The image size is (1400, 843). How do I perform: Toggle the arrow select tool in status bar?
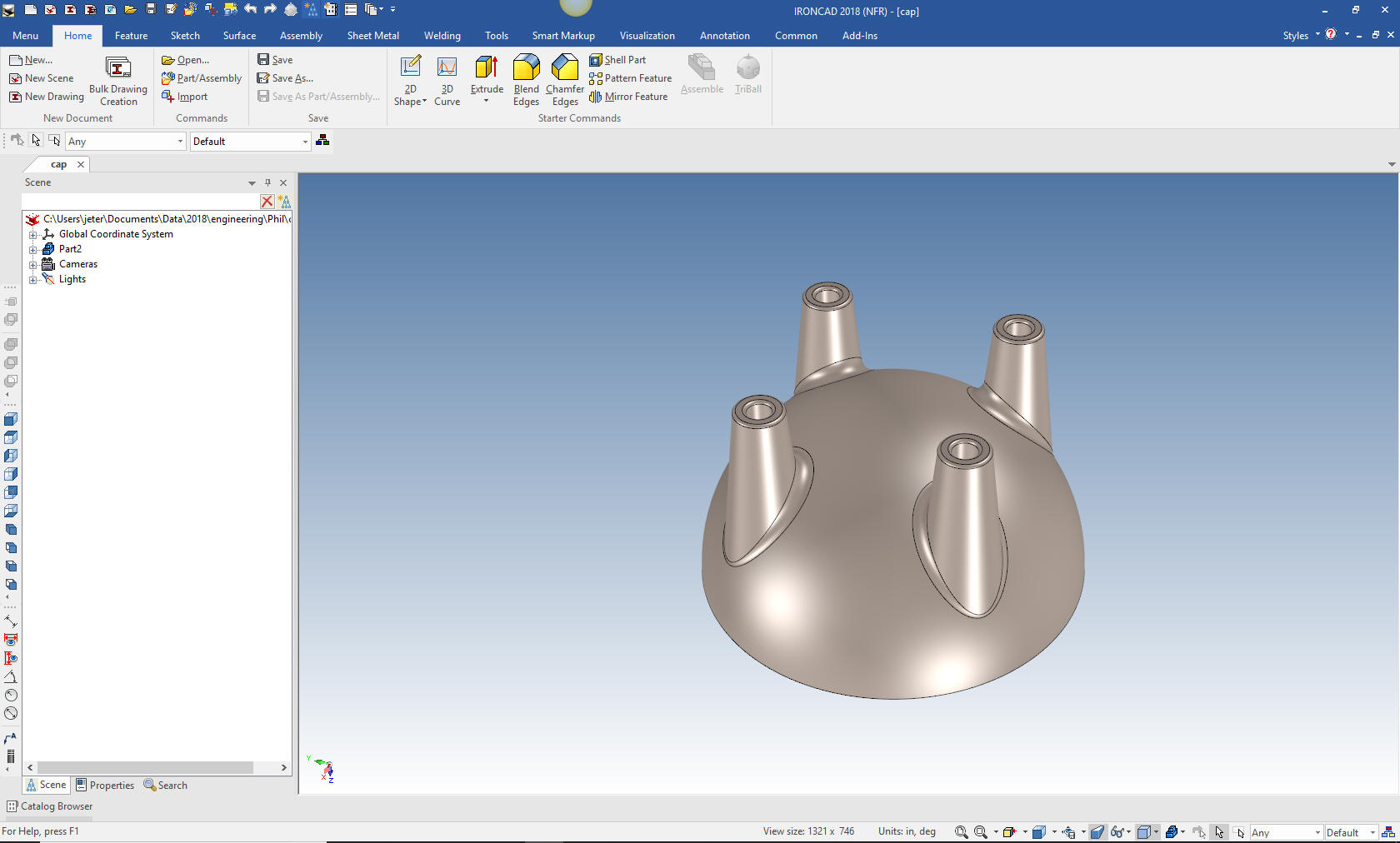[1219, 832]
